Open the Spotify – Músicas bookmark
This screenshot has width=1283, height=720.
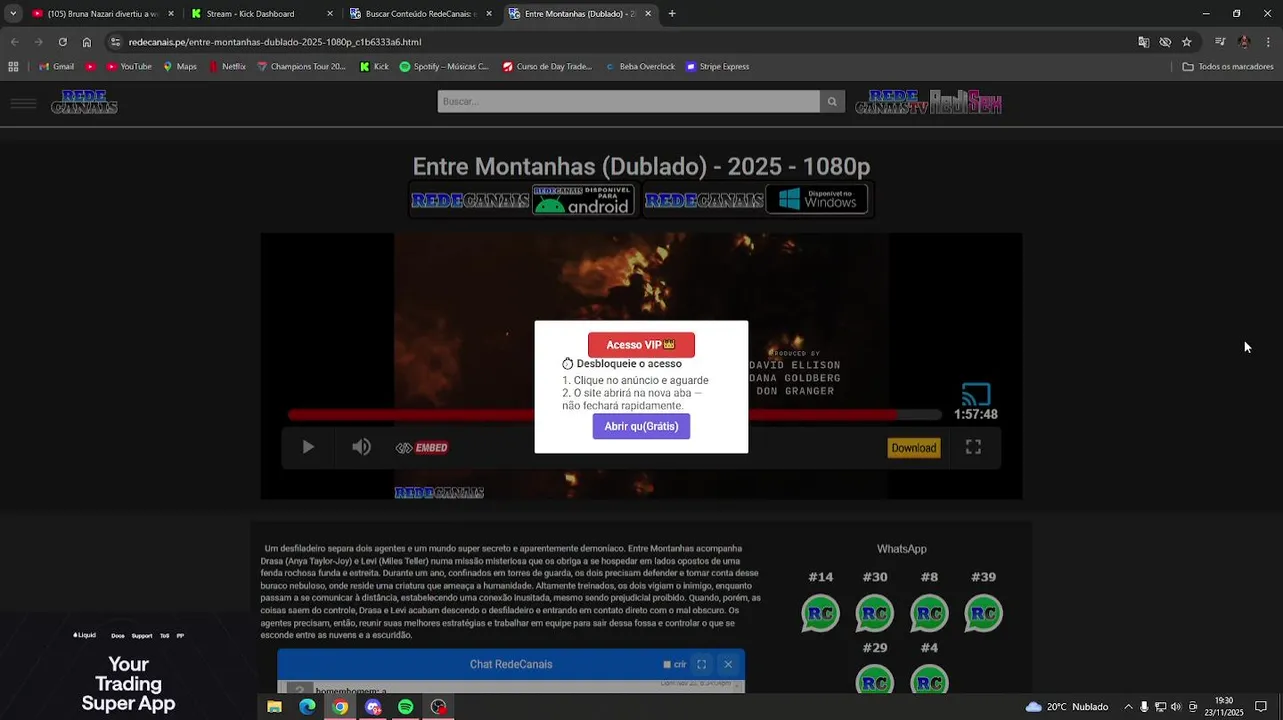444,67
